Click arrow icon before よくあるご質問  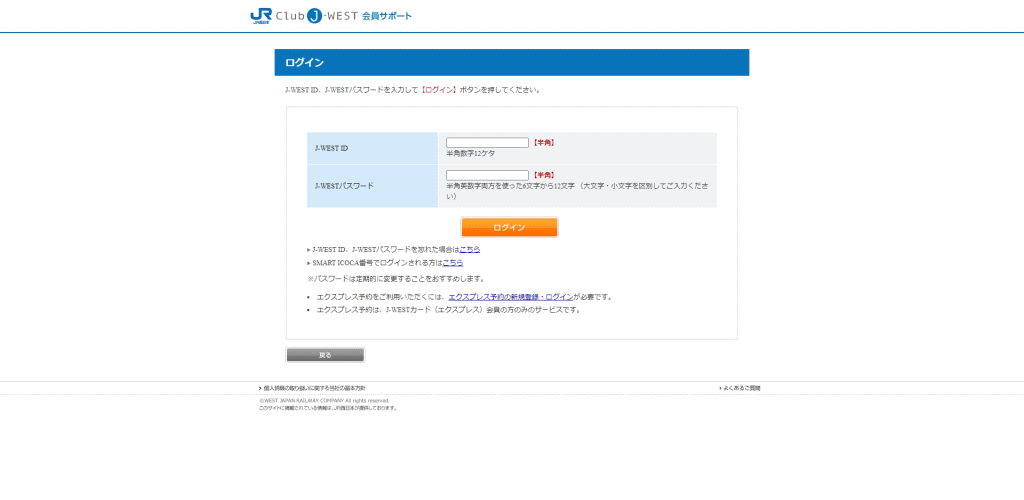pyautogui.click(x=720, y=388)
